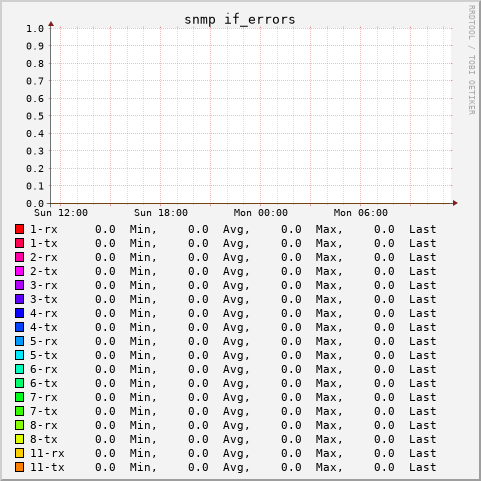Screen dimensions: 481x481
Task: Select the purple 3-rx legend swatch
Action: (19, 285)
